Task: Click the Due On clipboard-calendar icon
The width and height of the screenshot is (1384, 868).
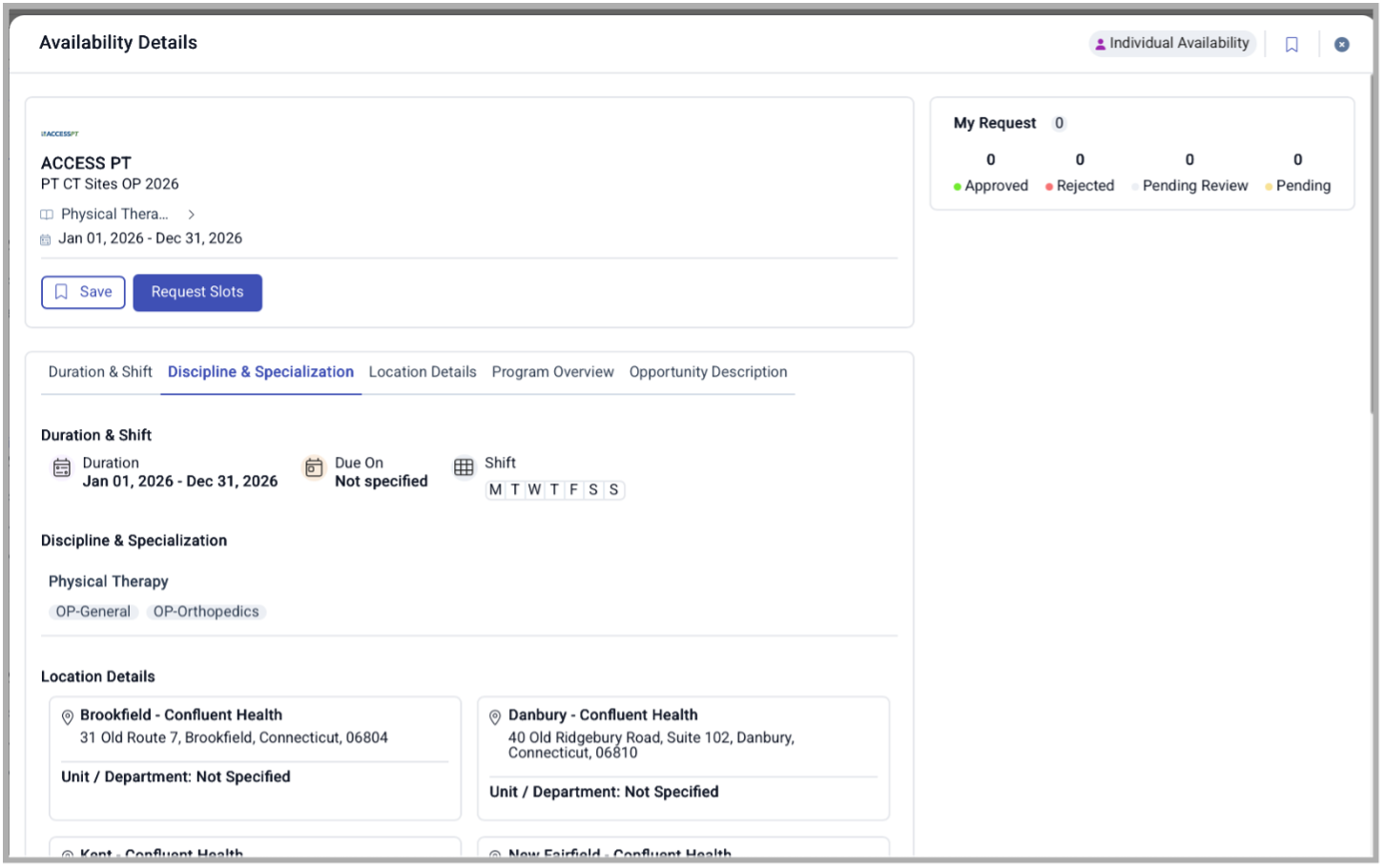Action: pyautogui.click(x=314, y=467)
